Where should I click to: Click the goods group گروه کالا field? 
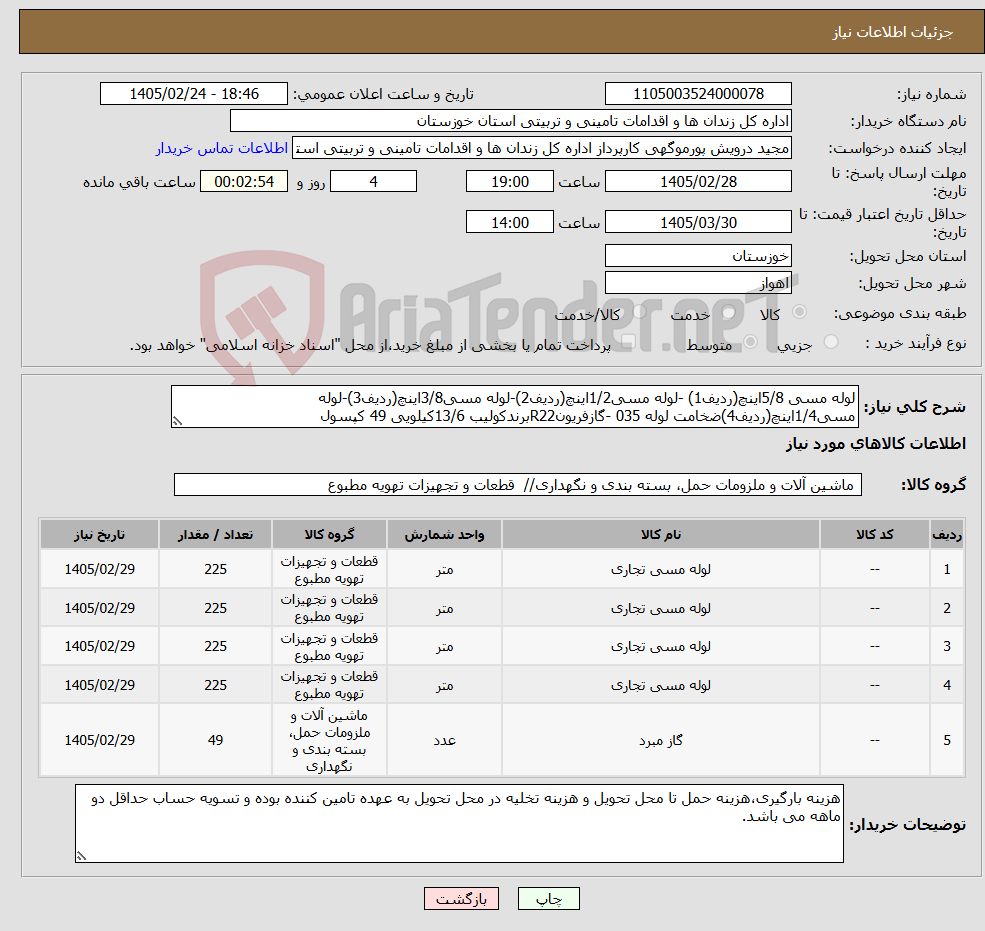518,484
